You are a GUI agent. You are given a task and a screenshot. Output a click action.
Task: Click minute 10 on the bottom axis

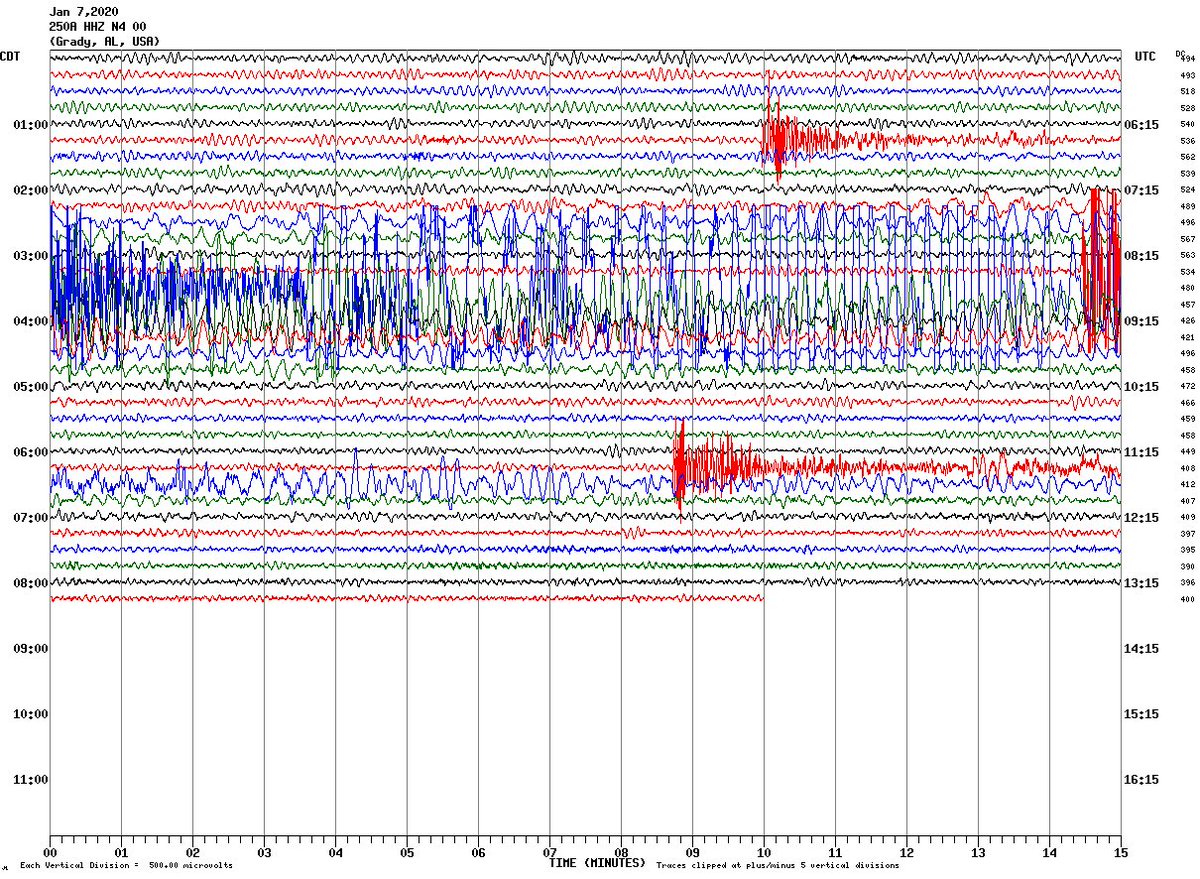coord(764,852)
